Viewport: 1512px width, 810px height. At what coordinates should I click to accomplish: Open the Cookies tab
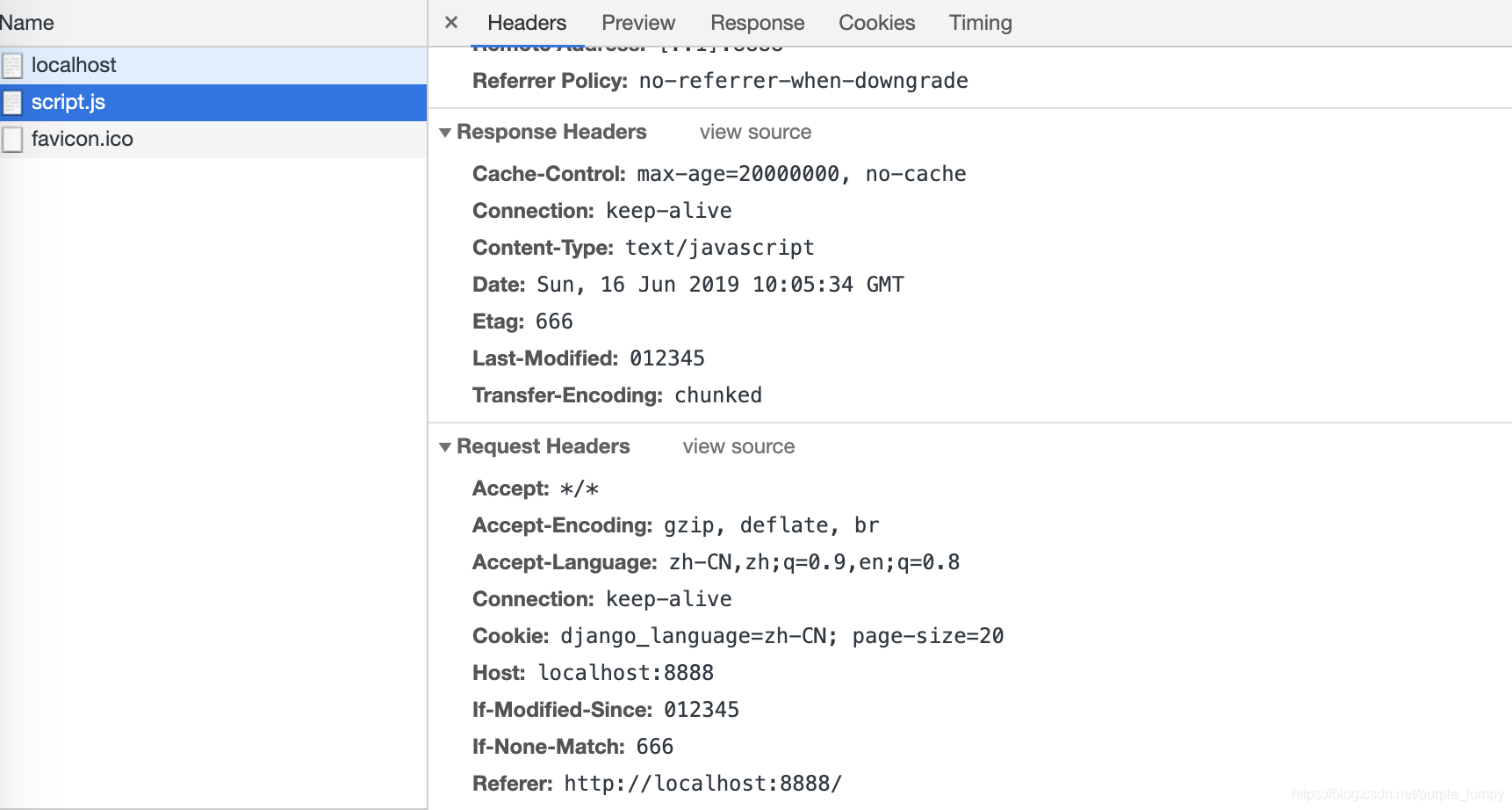click(876, 23)
